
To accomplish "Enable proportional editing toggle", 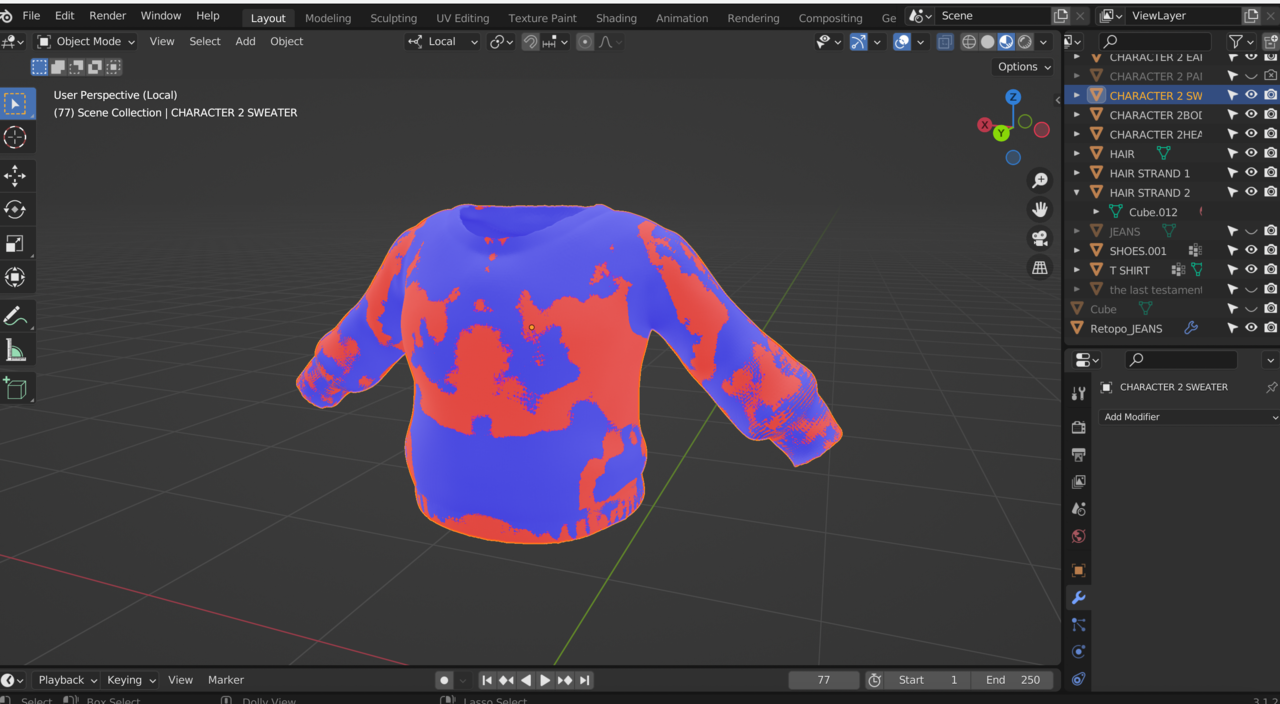I will pos(585,42).
